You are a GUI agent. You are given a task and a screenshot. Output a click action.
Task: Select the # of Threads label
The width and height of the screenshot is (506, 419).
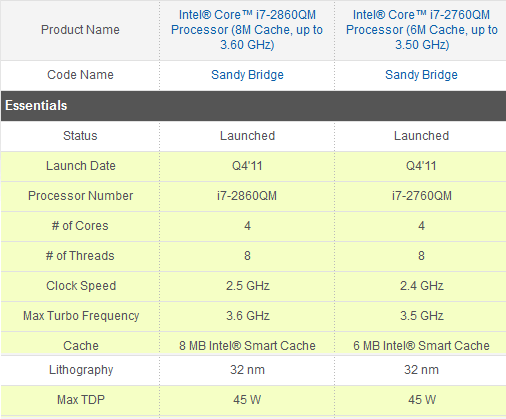tap(80, 256)
